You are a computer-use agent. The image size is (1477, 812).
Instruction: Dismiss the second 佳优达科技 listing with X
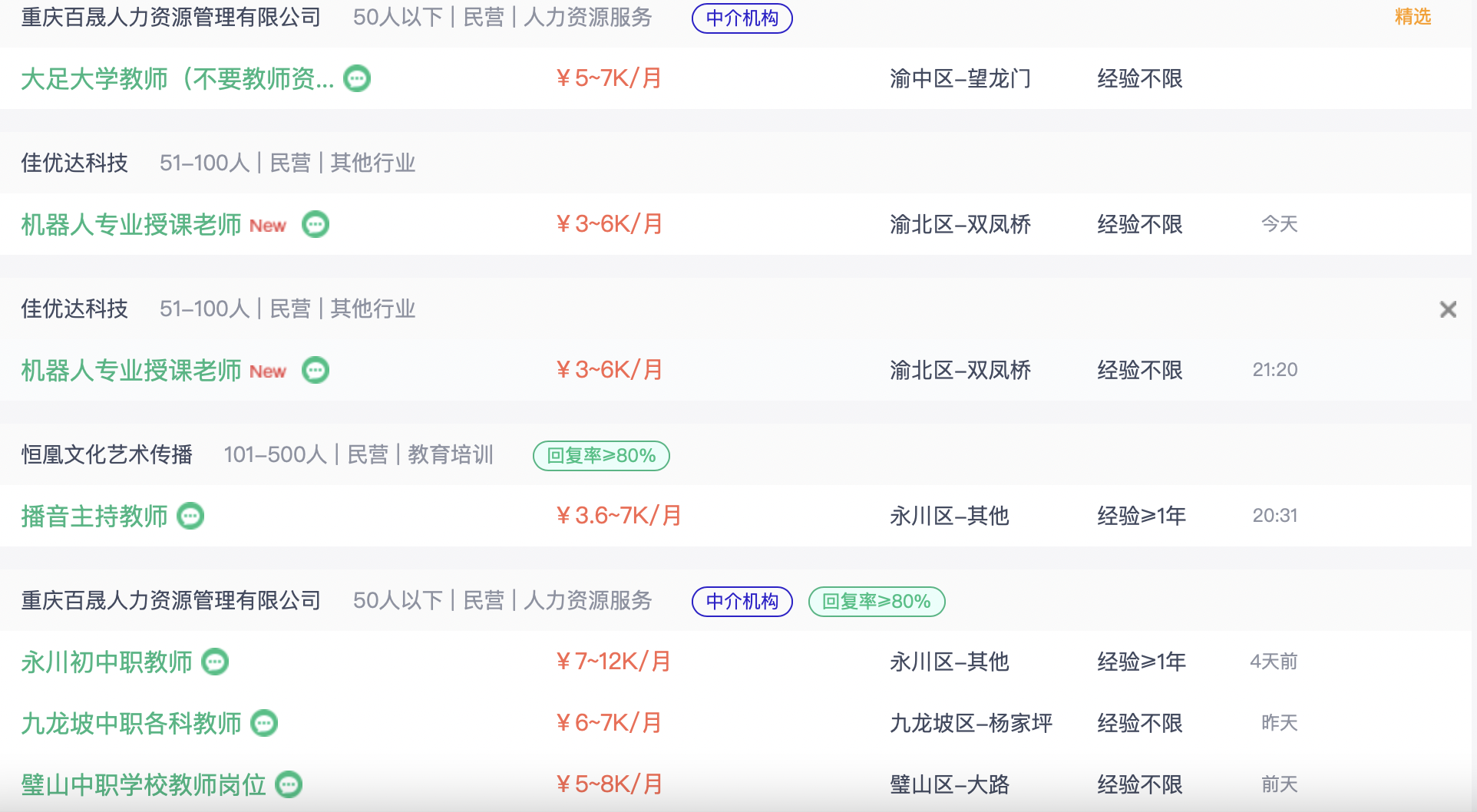coord(1448,309)
